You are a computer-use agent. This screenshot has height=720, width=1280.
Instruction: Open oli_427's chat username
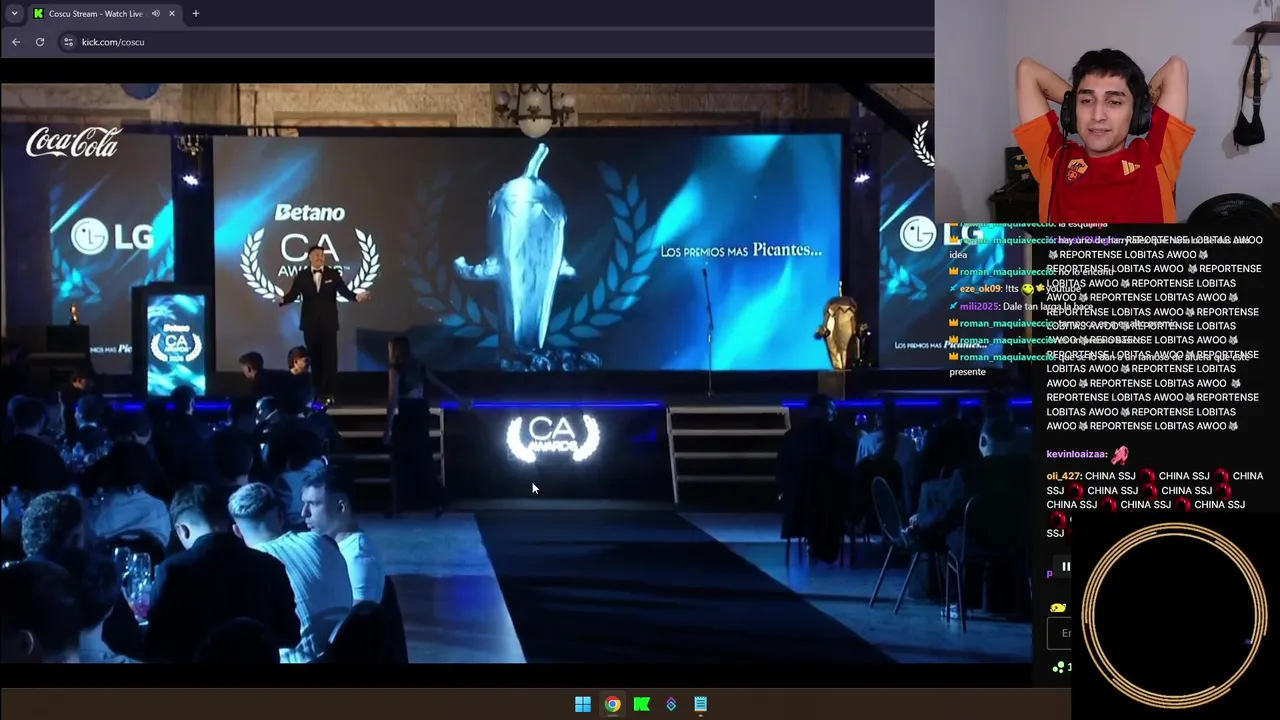[1063, 476]
